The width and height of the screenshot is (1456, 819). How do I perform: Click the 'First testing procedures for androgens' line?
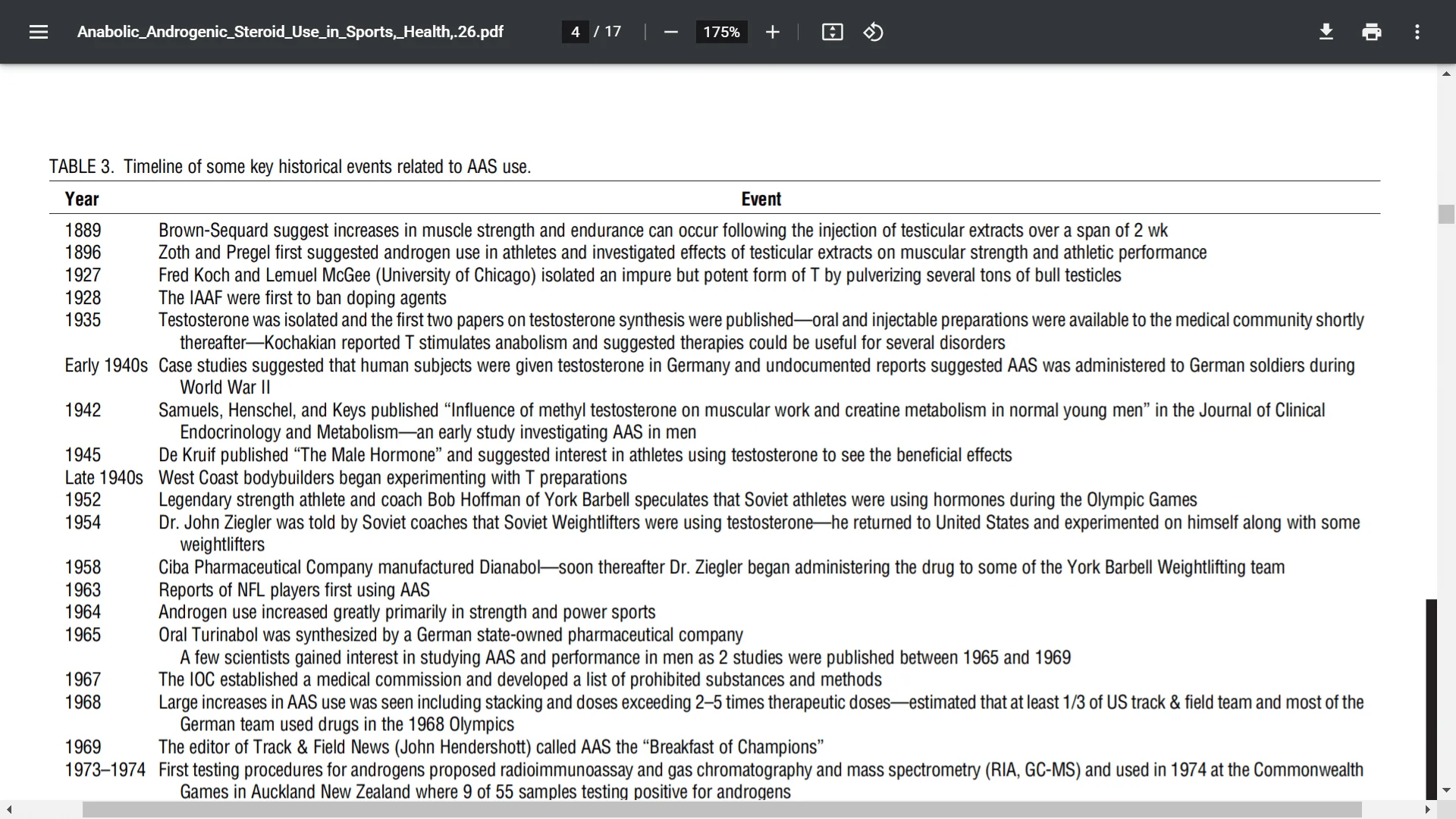pyautogui.click(x=761, y=770)
